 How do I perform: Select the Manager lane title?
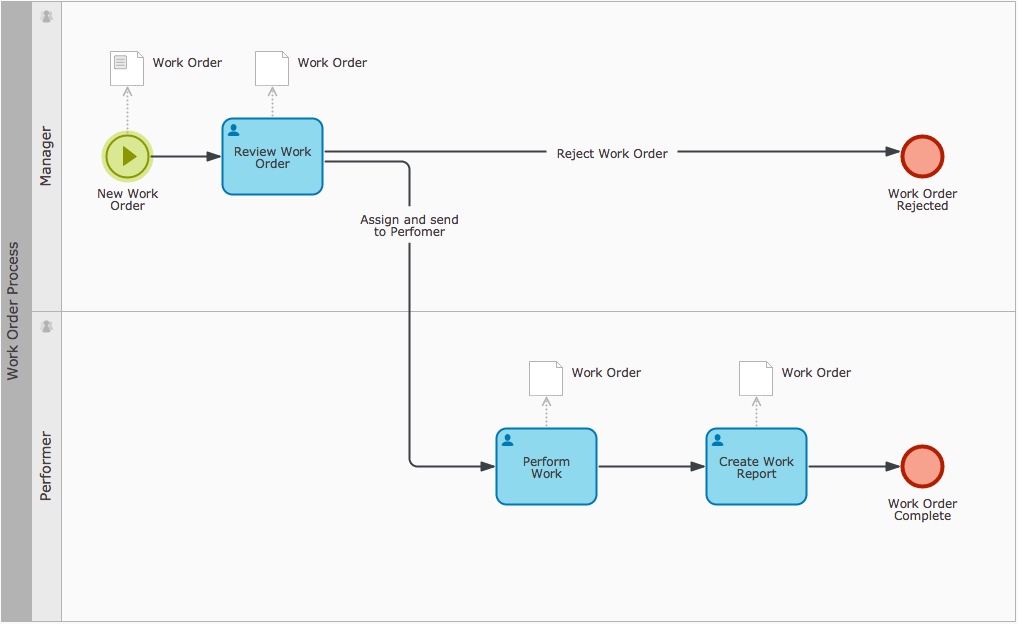tap(46, 156)
